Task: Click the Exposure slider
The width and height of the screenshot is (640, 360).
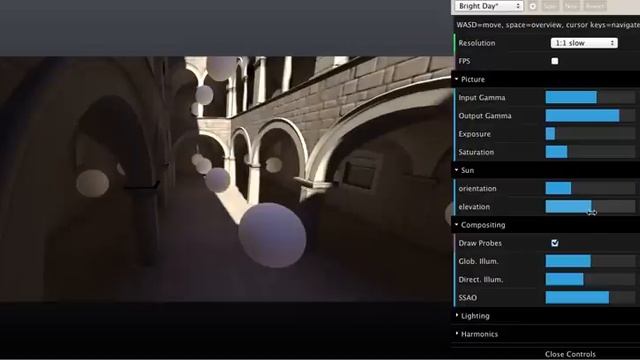Action: 590,134
